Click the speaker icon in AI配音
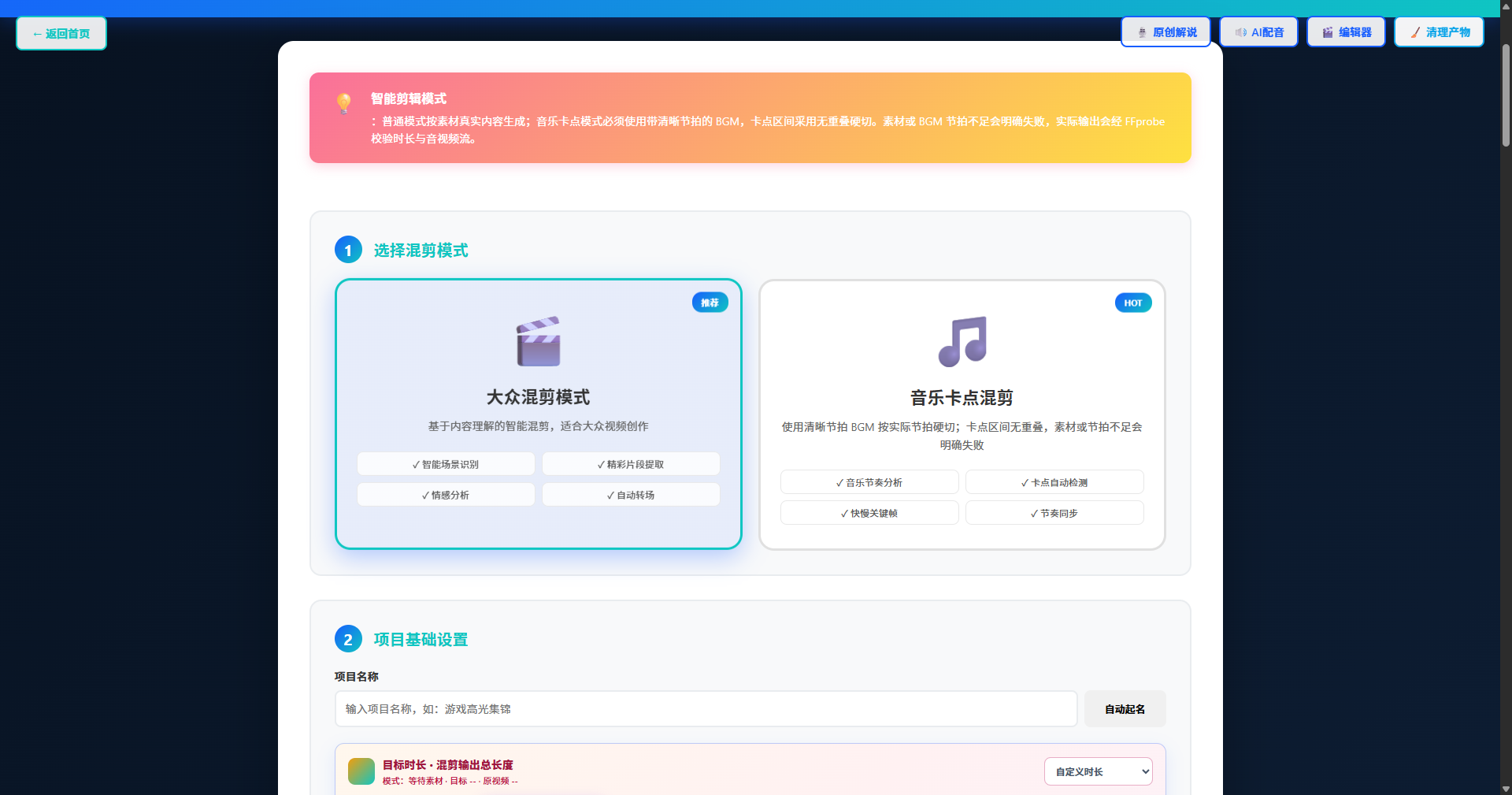 (x=1241, y=33)
